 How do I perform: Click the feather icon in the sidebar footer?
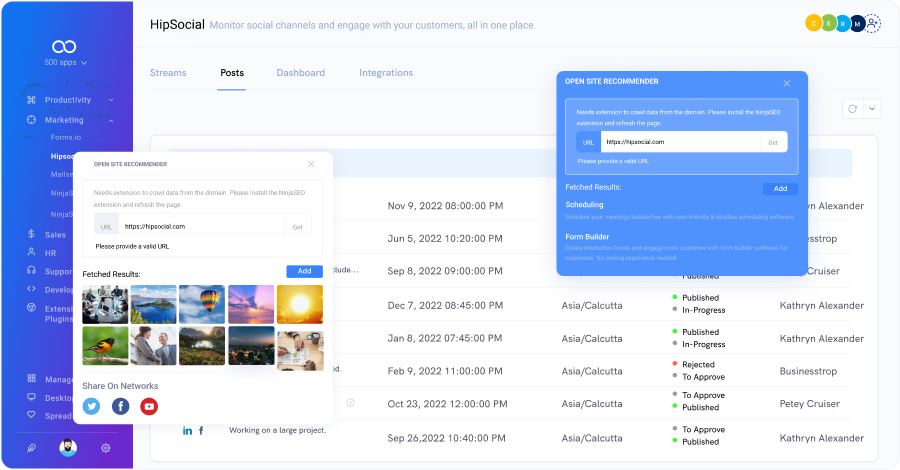(31, 448)
